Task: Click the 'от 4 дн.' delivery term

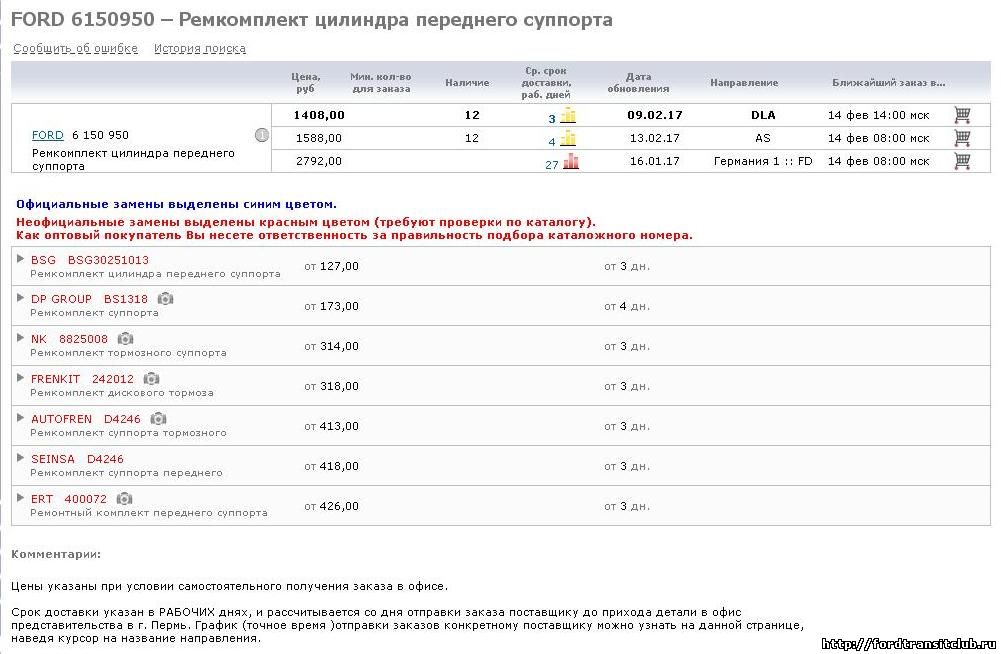Action: [627, 307]
